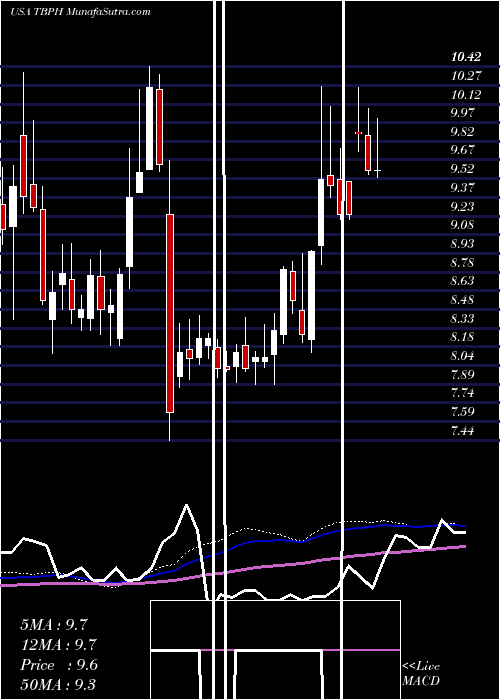The height and width of the screenshot is (700, 500).
Task: Click the last doji candle near 9.52
Action: [377, 170]
